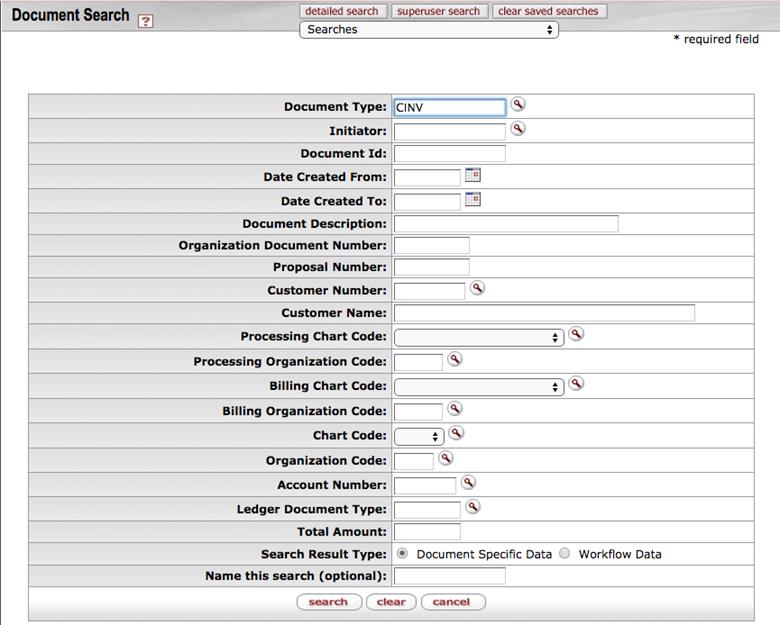
Task: Focus the Document Type field containing CINV
Action: pos(450,107)
